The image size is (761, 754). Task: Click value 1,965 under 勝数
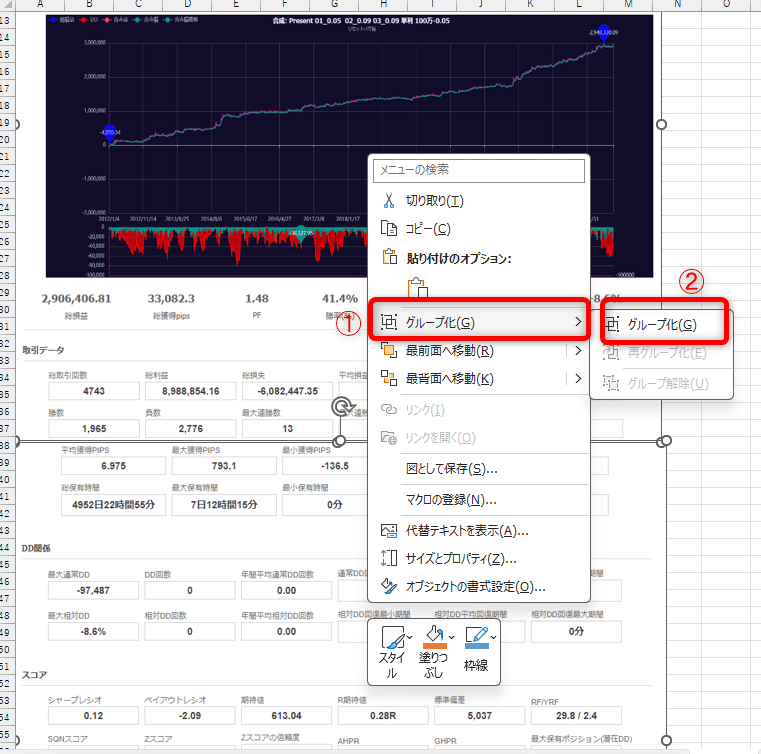coord(94,429)
